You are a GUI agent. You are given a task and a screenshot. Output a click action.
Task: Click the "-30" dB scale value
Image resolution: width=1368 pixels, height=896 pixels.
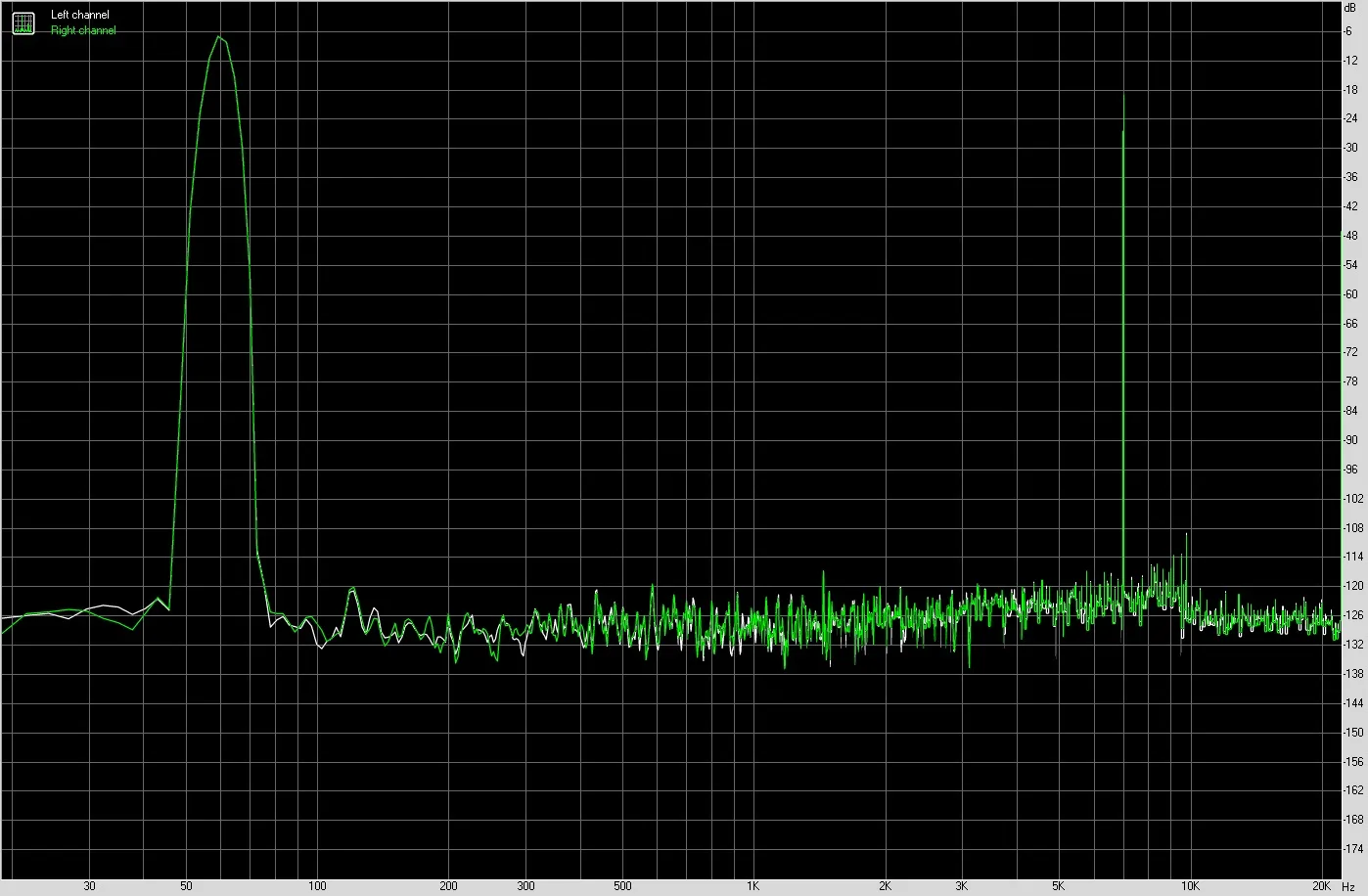(x=1350, y=148)
